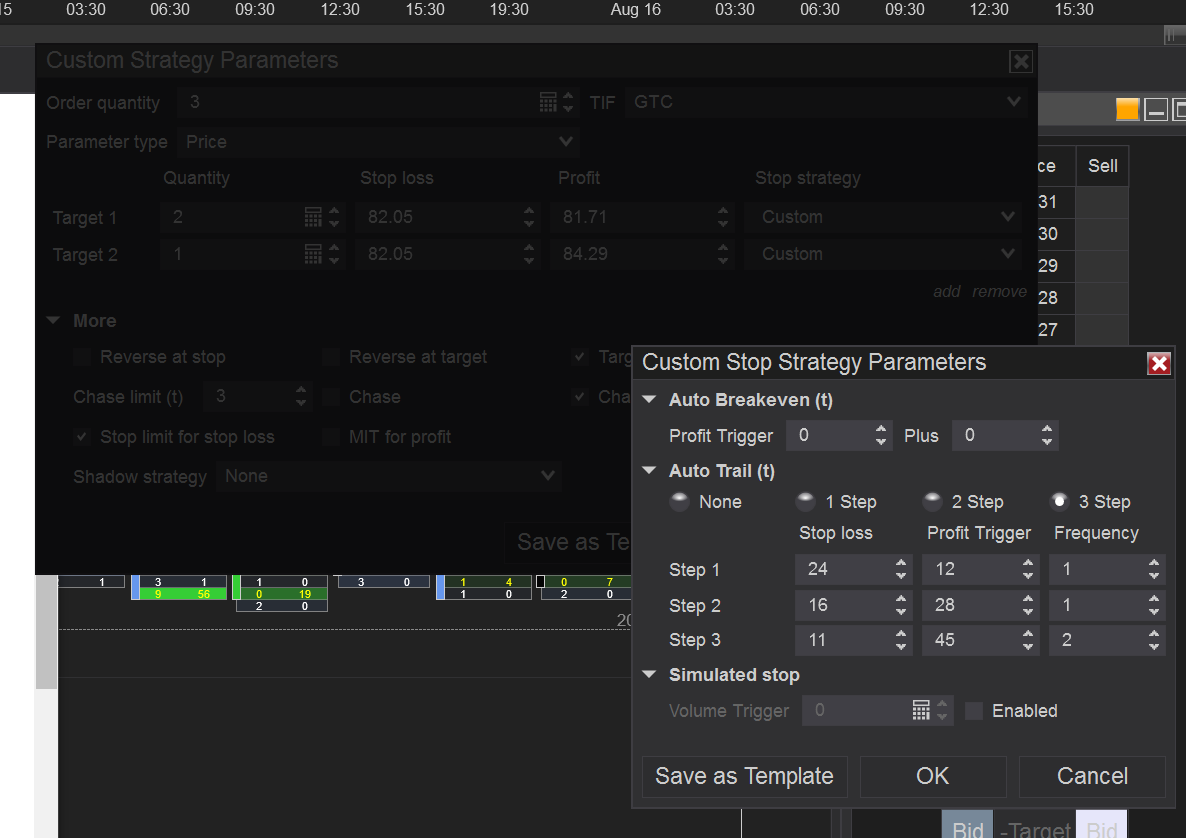Uncheck Stop limit for stop loss
Viewport: 1186px width, 838px height.
82,437
